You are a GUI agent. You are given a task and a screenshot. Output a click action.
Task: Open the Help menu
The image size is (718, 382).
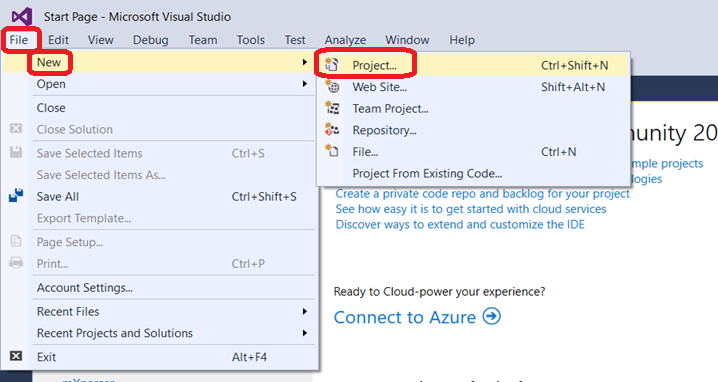462,40
